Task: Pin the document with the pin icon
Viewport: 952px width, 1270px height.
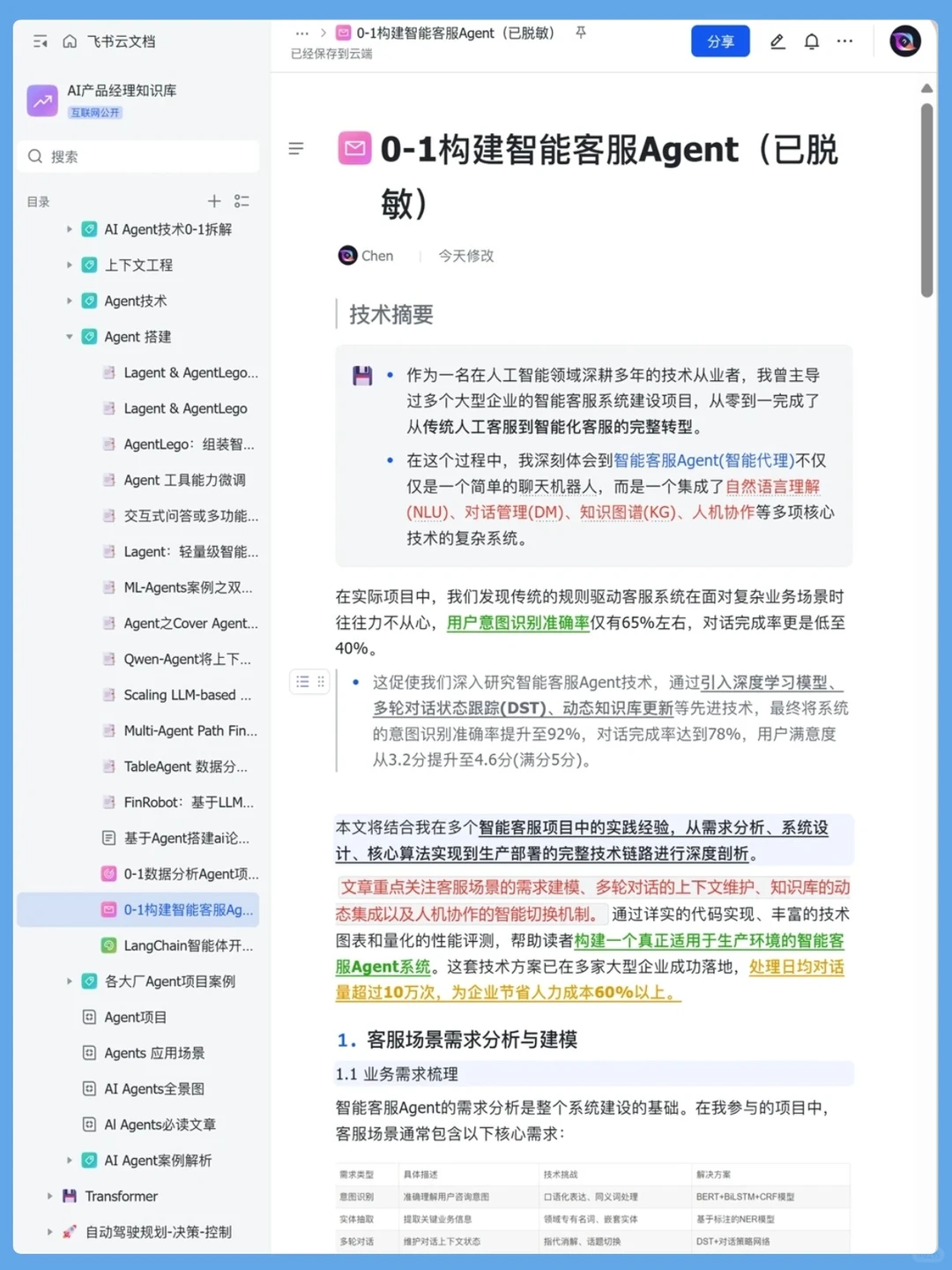Action: [580, 33]
